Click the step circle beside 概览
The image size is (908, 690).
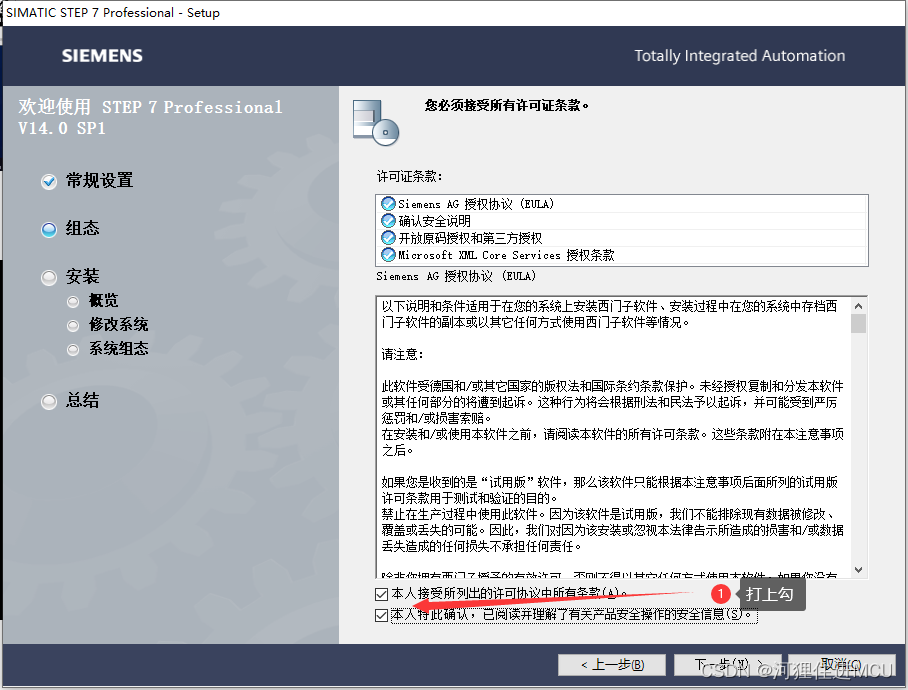coord(73,302)
